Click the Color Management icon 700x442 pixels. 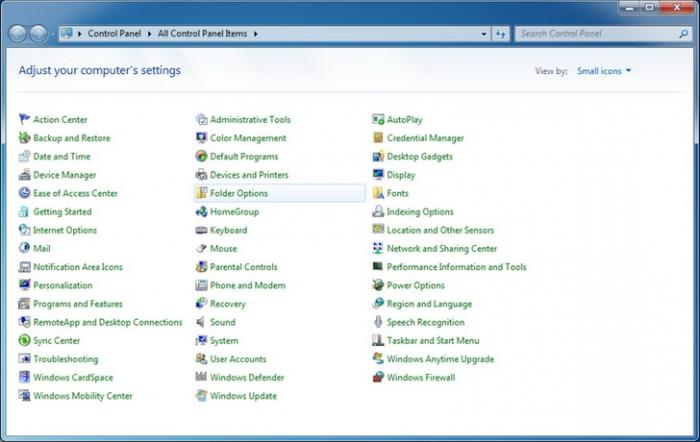201,138
